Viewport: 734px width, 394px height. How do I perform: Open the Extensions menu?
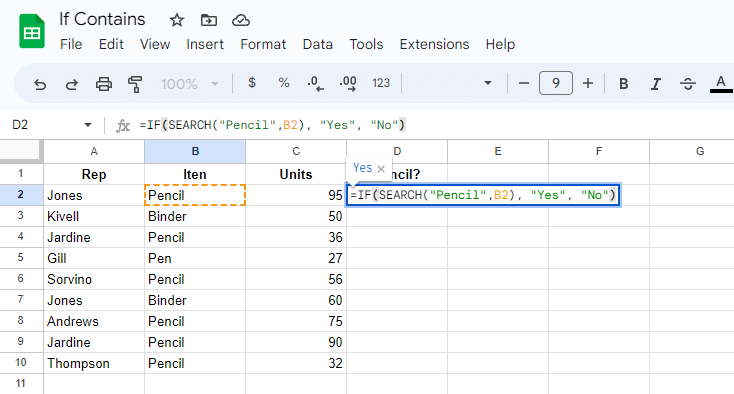click(x=434, y=44)
